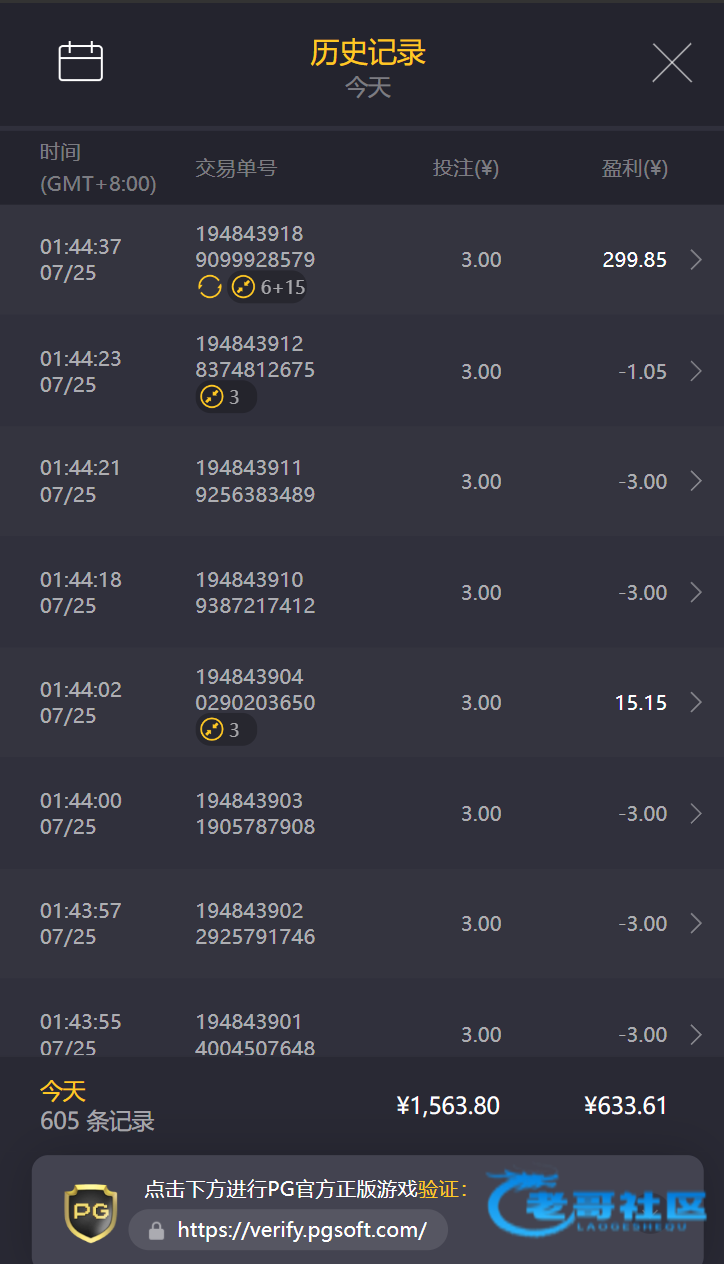Open the calendar date picker icon

click(x=81, y=62)
